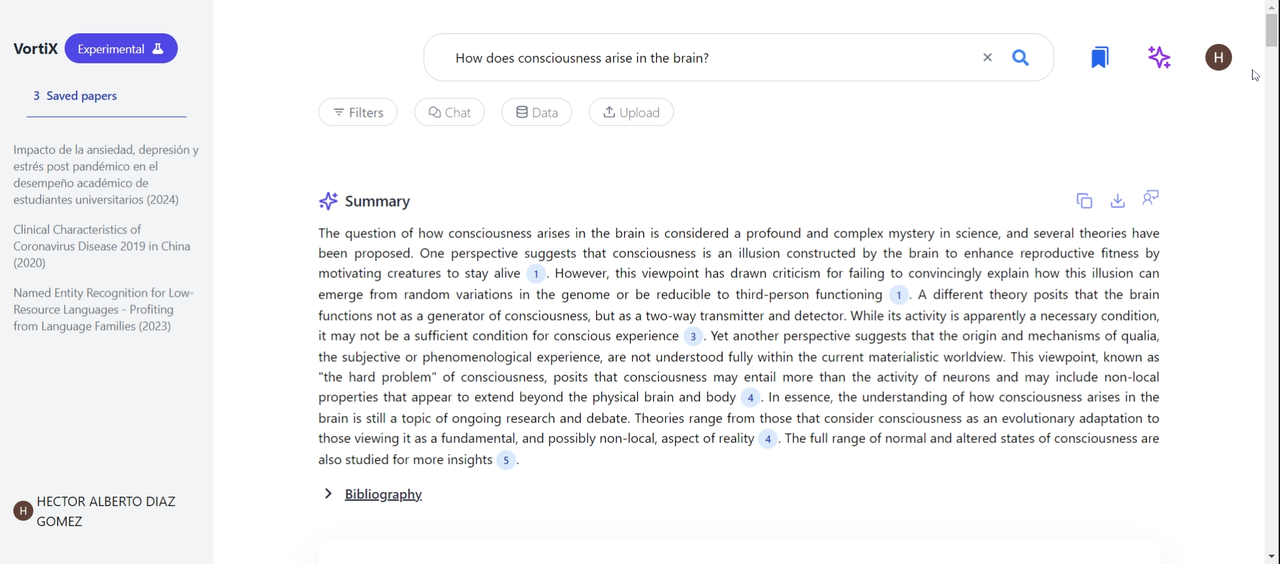This screenshot has height=564, width=1280.
Task: Click the Upload button
Action: pyautogui.click(x=631, y=112)
